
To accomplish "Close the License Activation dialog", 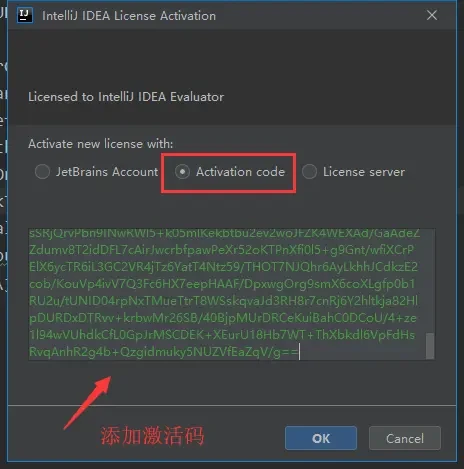I will point(432,15).
